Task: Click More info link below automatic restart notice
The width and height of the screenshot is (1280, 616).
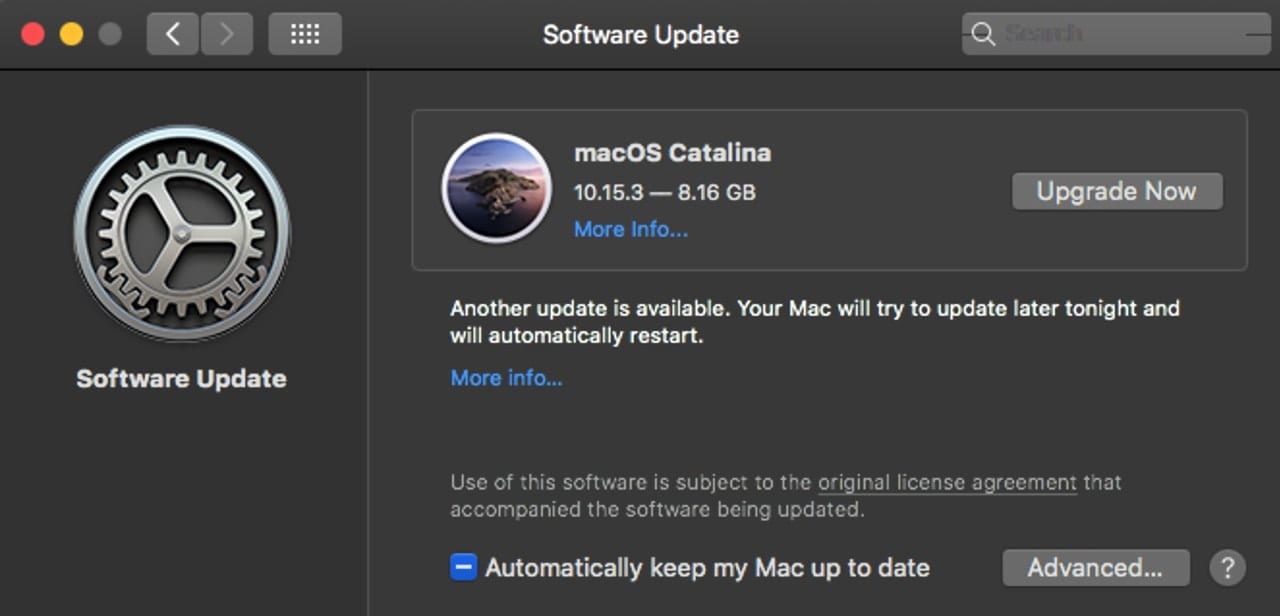Action: [506, 378]
